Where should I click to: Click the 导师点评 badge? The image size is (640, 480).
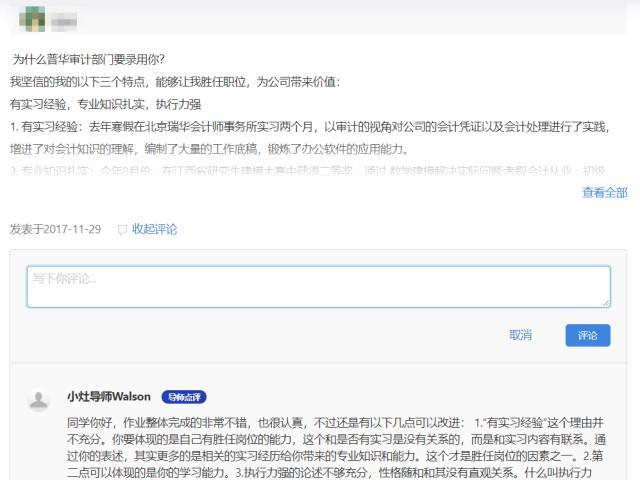(x=184, y=397)
